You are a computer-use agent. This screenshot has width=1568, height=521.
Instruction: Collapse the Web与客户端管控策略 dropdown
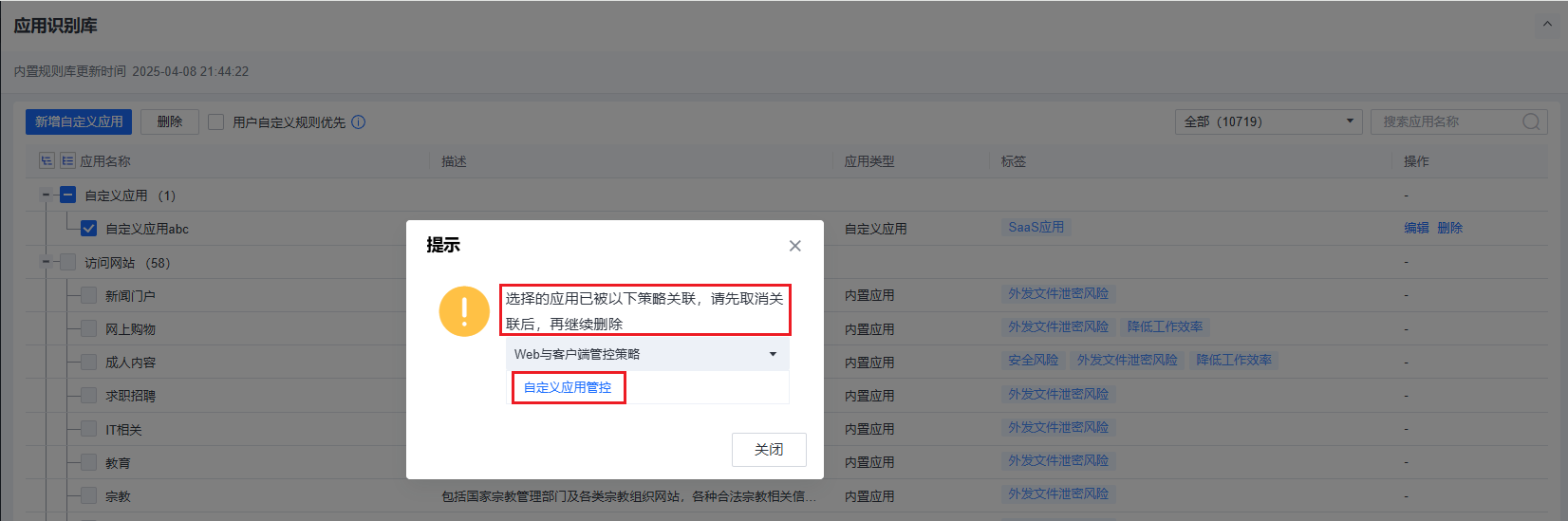click(773, 354)
